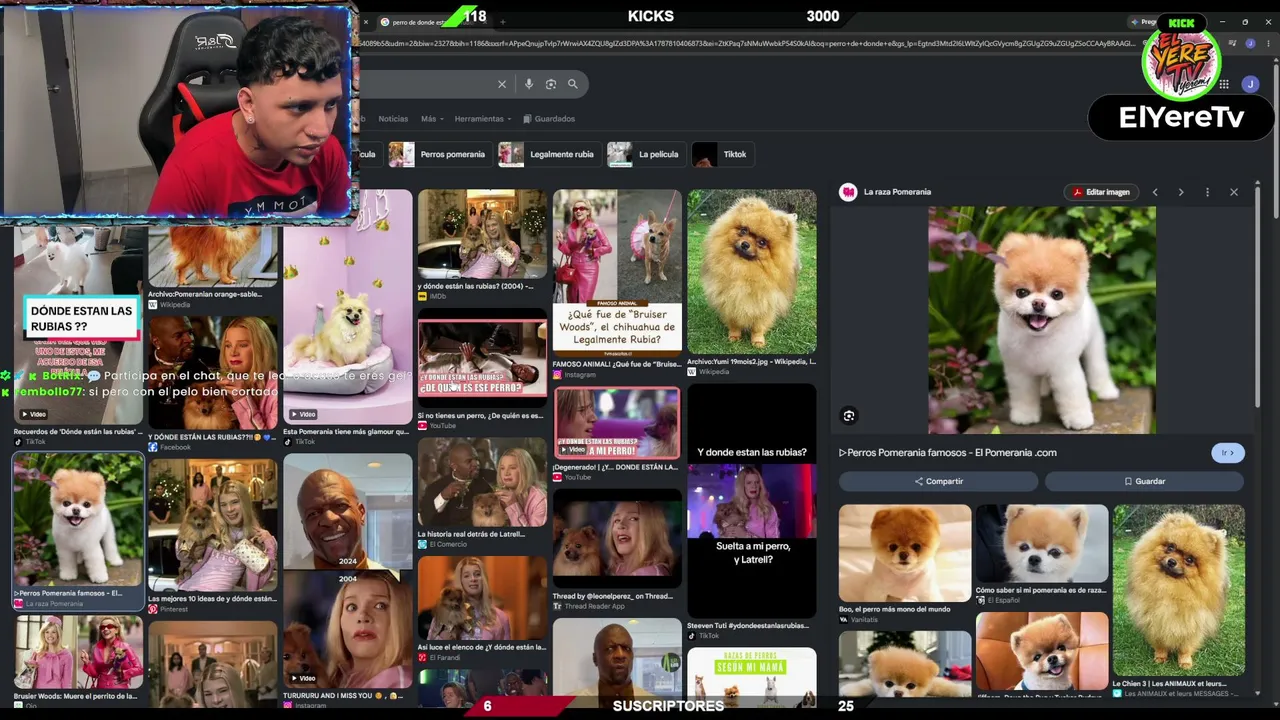Click the large Pomeranian preview image

pyautogui.click(x=1042, y=320)
